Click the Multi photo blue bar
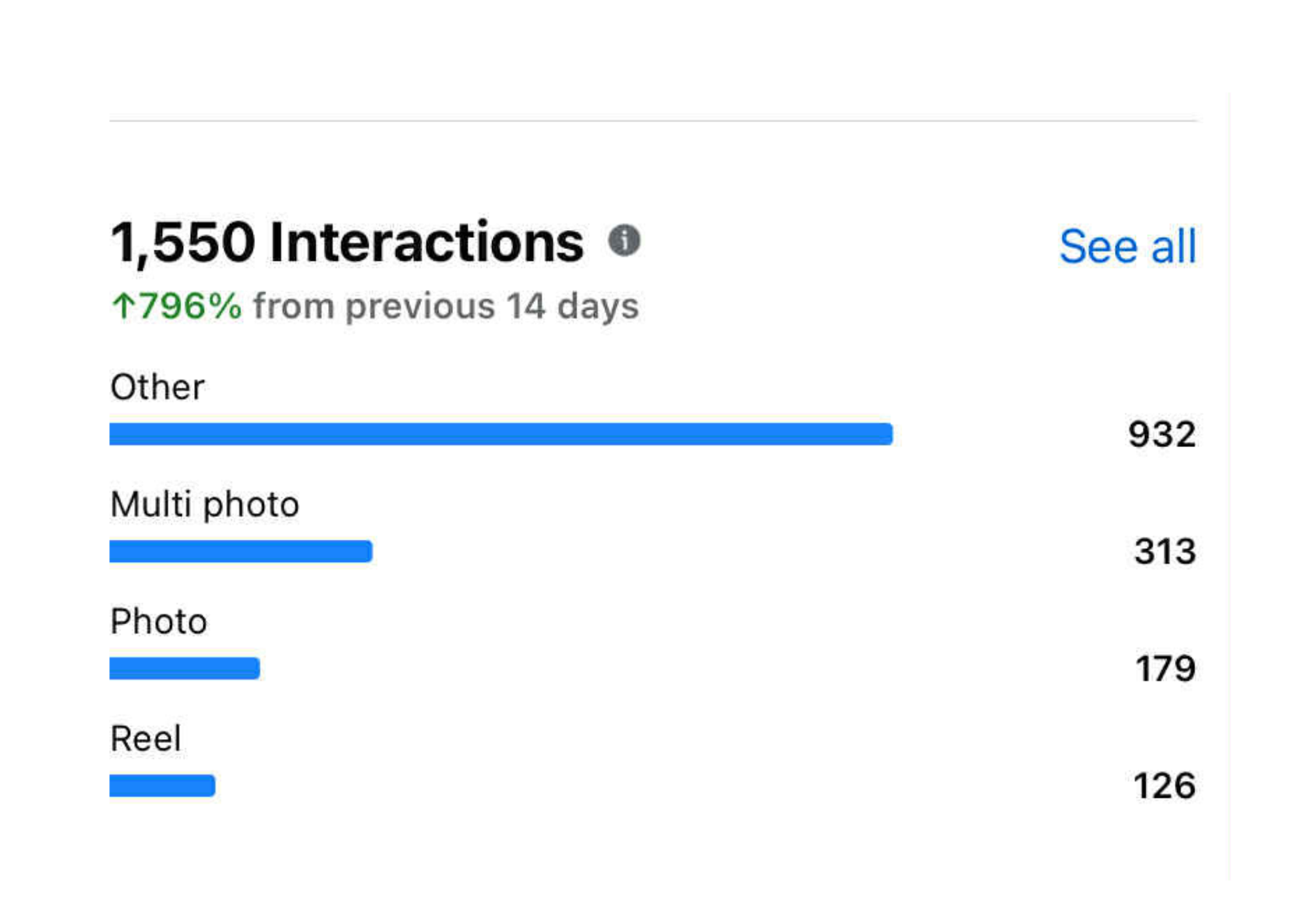1307x924 pixels. pos(240,552)
